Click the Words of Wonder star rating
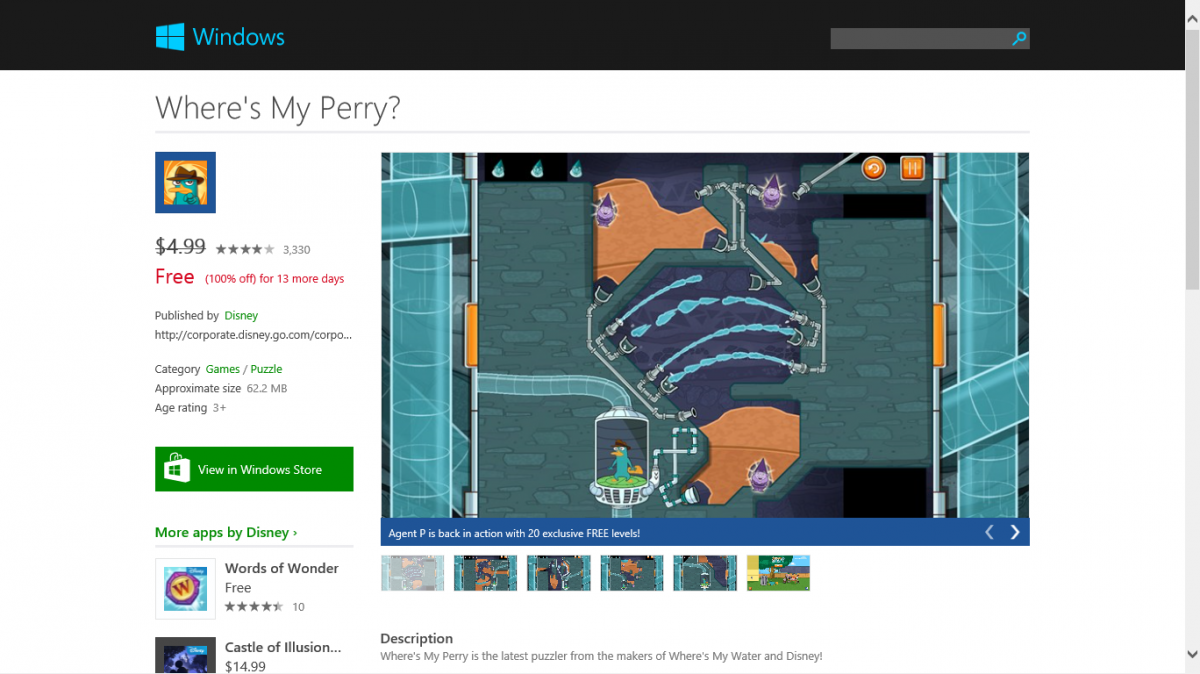Image resolution: width=1200 pixels, height=674 pixels. click(x=254, y=607)
